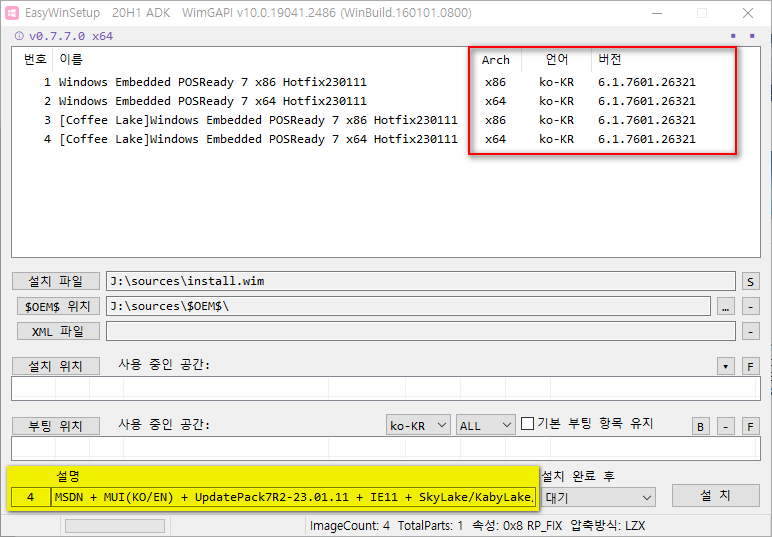Click version 6.1.7601.26321 in row 1
772x537 pixels.
(646, 82)
